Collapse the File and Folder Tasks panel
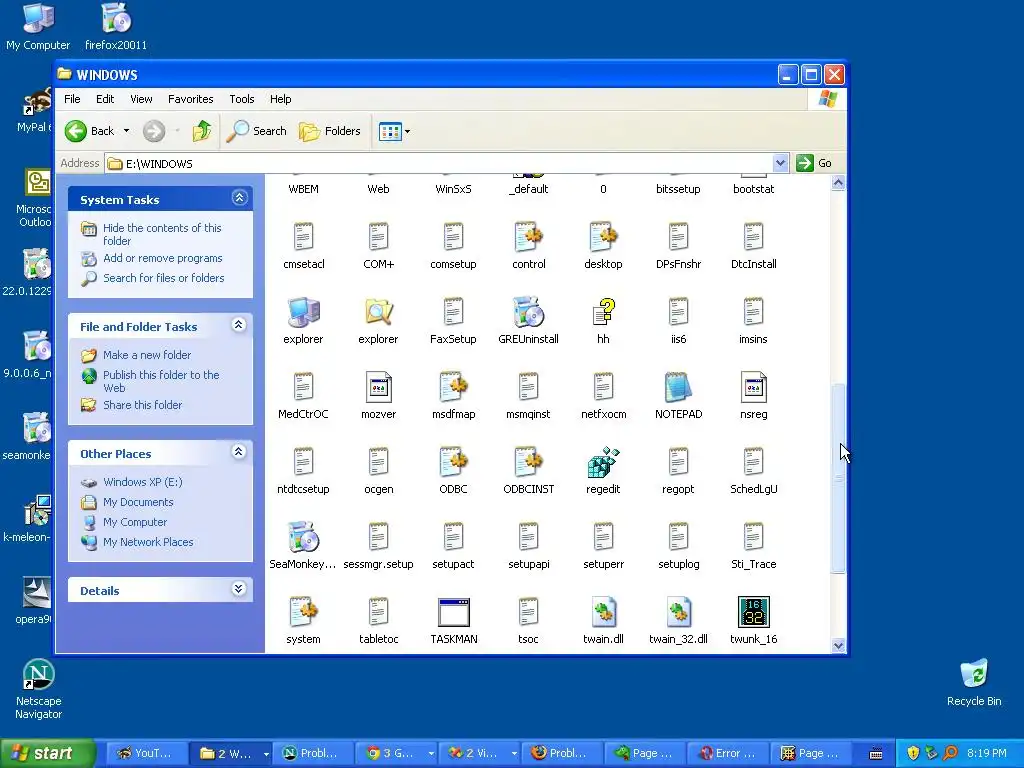The width and height of the screenshot is (1024, 768). (x=239, y=325)
